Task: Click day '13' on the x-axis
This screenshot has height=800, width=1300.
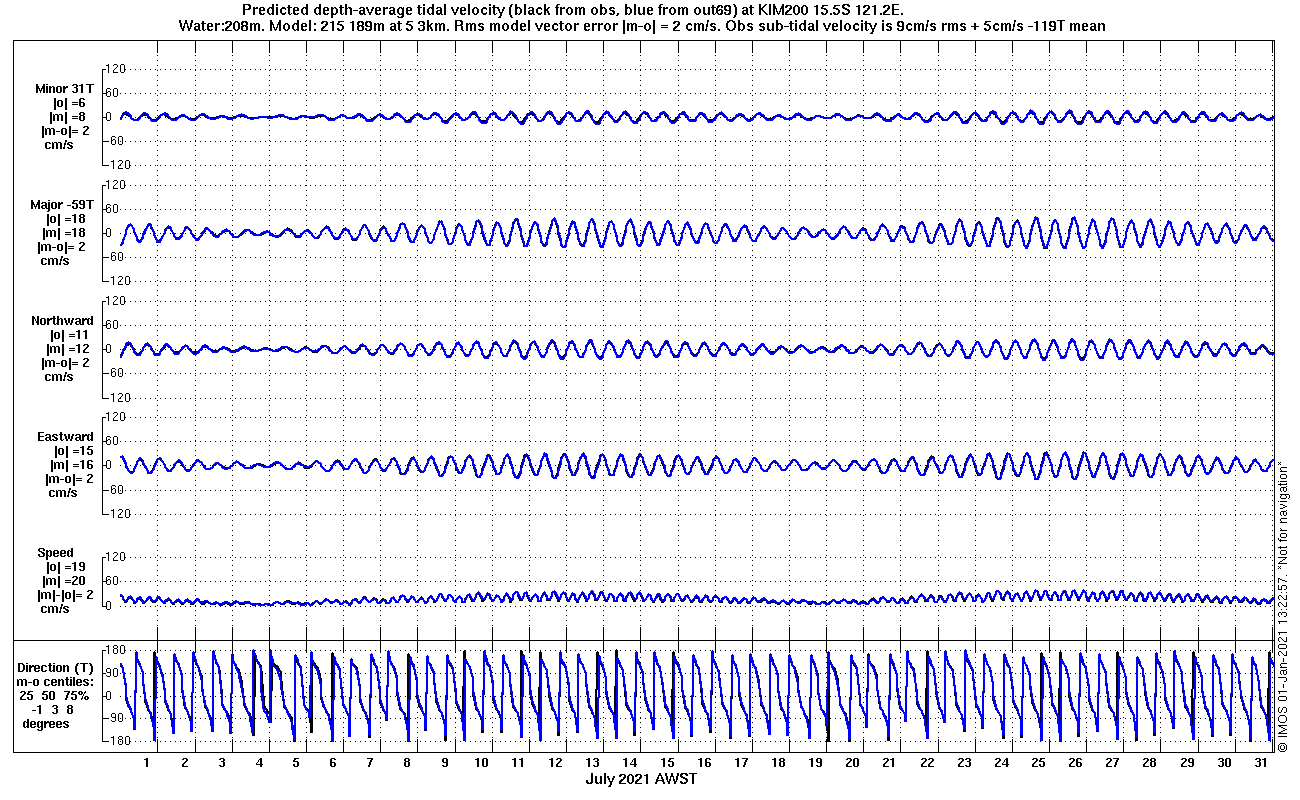Action: [592, 763]
